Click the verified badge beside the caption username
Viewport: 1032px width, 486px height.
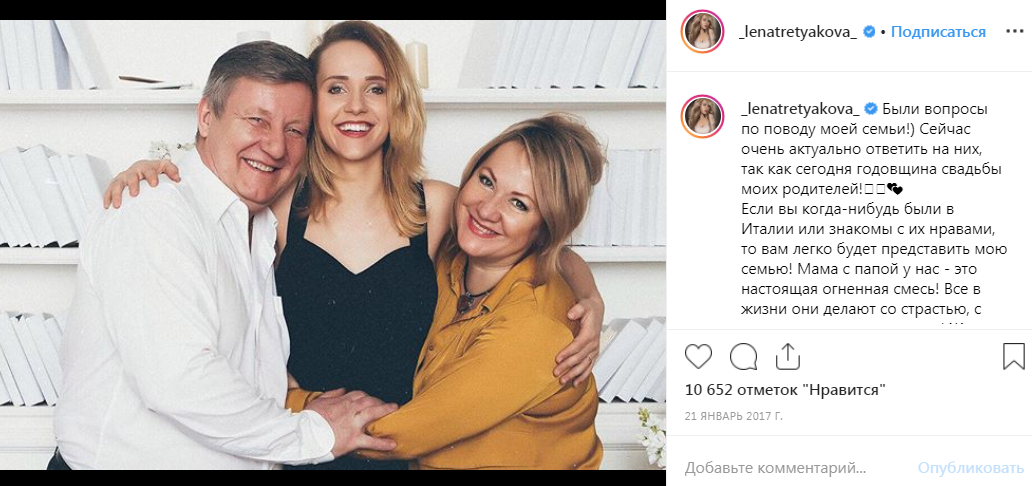coord(870,108)
